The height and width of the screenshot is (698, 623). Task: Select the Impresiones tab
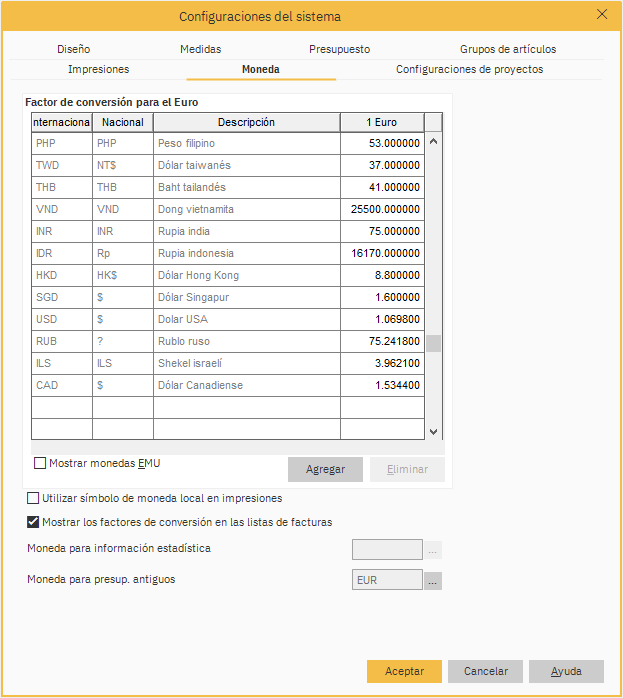click(98, 70)
